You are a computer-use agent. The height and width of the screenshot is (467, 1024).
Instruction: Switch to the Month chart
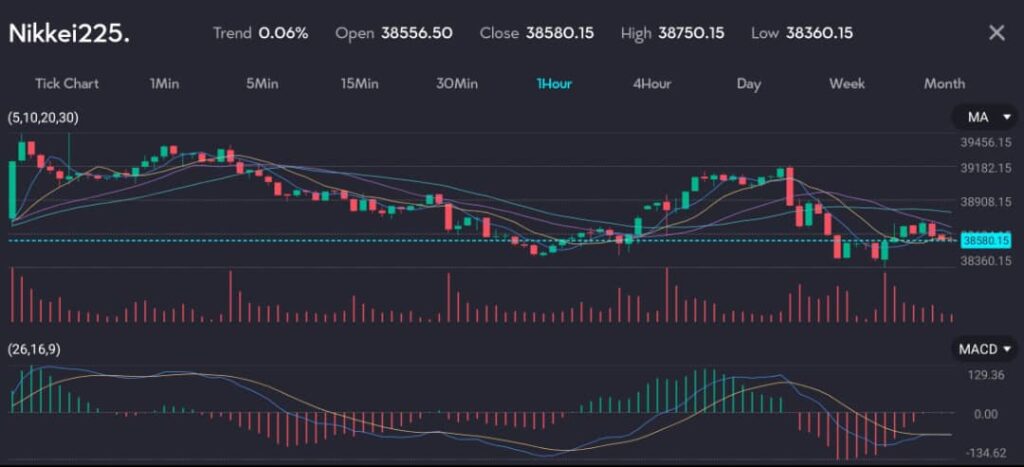click(x=944, y=83)
